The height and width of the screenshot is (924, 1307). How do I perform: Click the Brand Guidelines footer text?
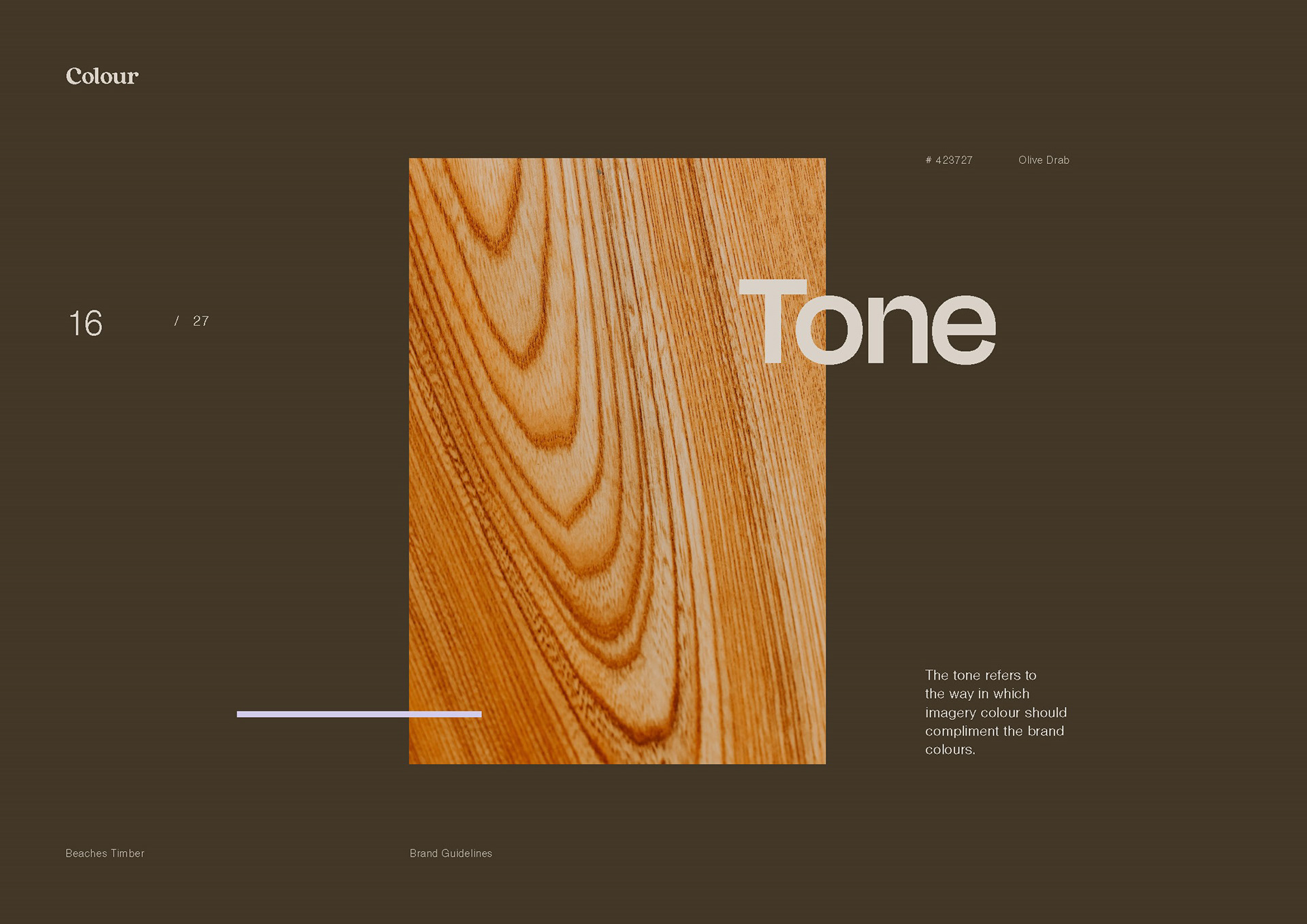(x=451, y=853)
